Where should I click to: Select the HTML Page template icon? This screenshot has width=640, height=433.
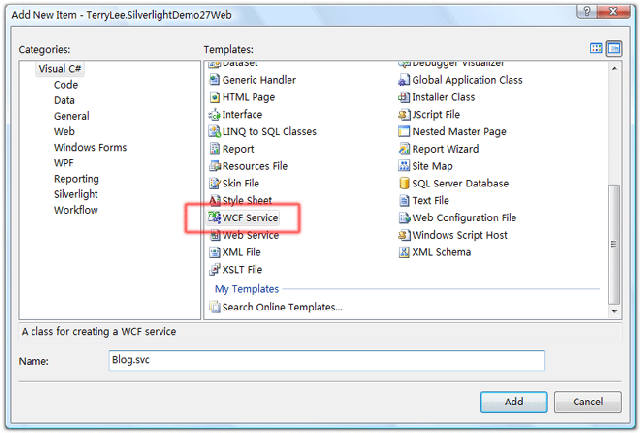click(x=214, y=97)
